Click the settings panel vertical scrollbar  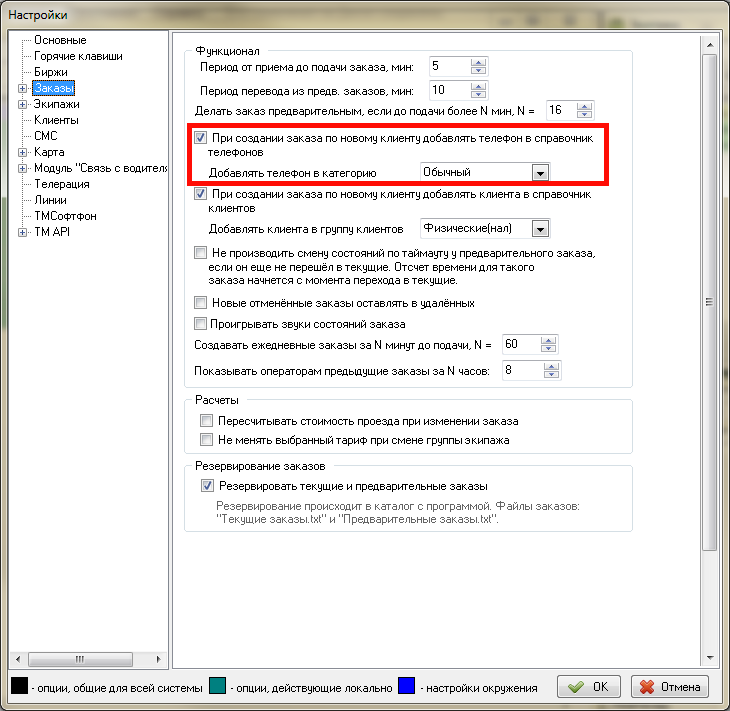tap(709, 300)
